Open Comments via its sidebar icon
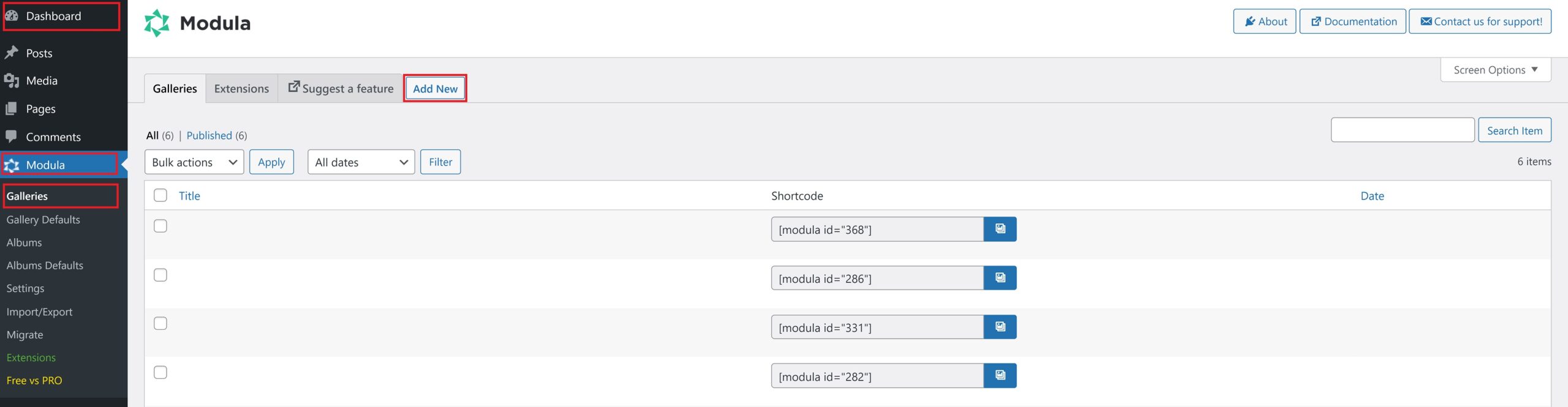This screenshot has width=1568, height=407. [x=12, y=136]
